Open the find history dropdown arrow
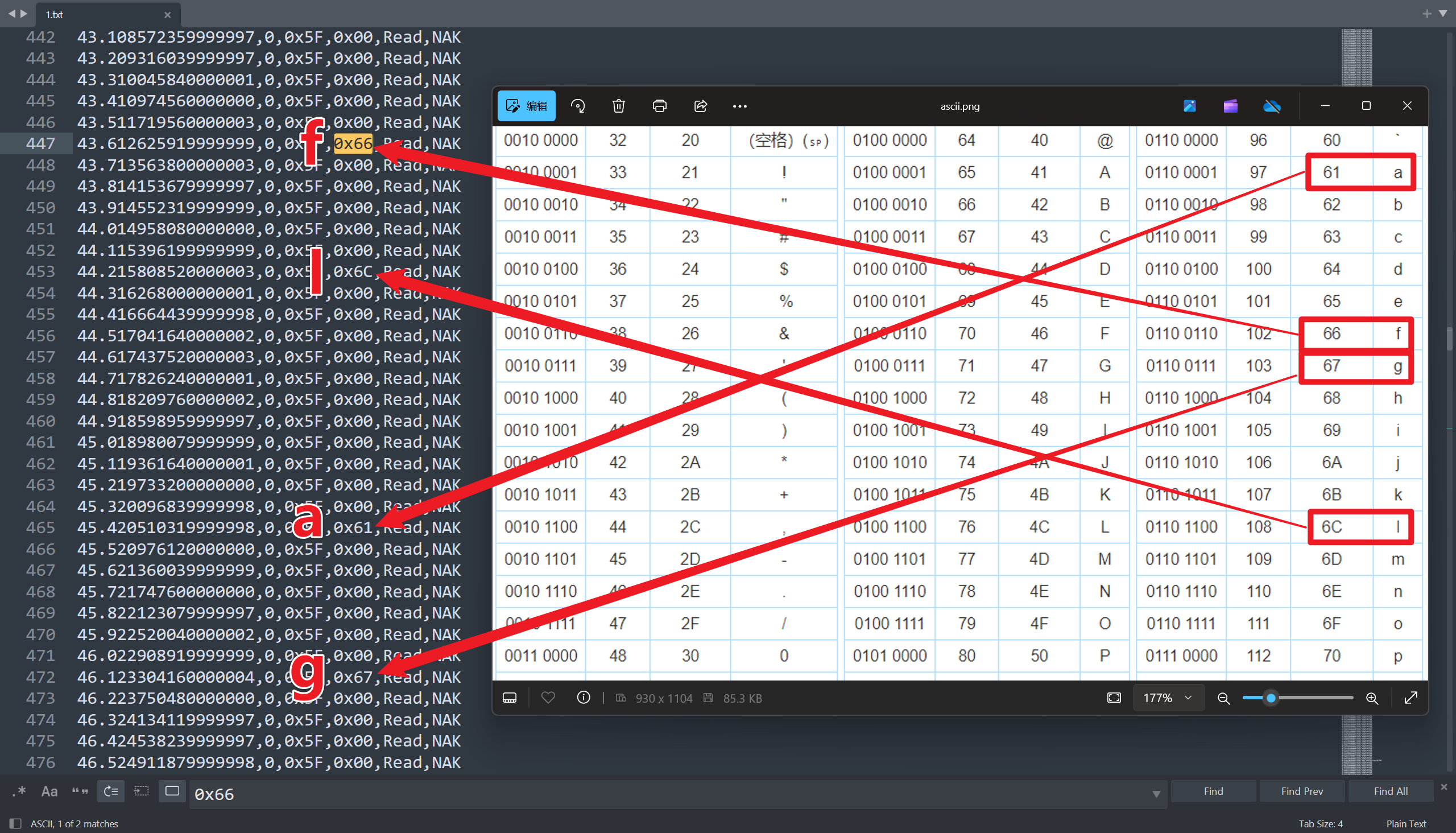 tap(1156, 794)
